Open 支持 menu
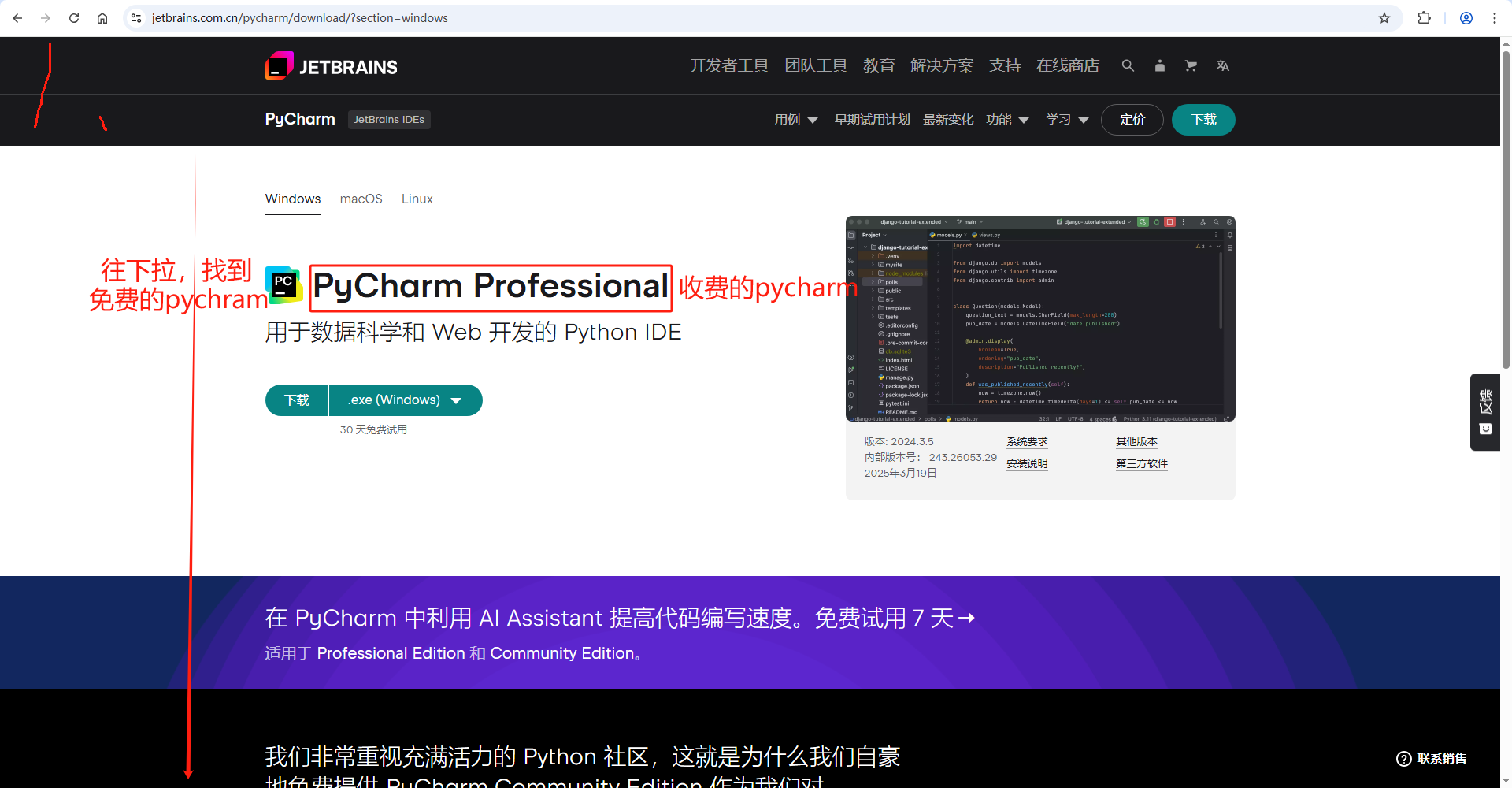Screen dimensions: 1512x788 [x=1005, y=65]
